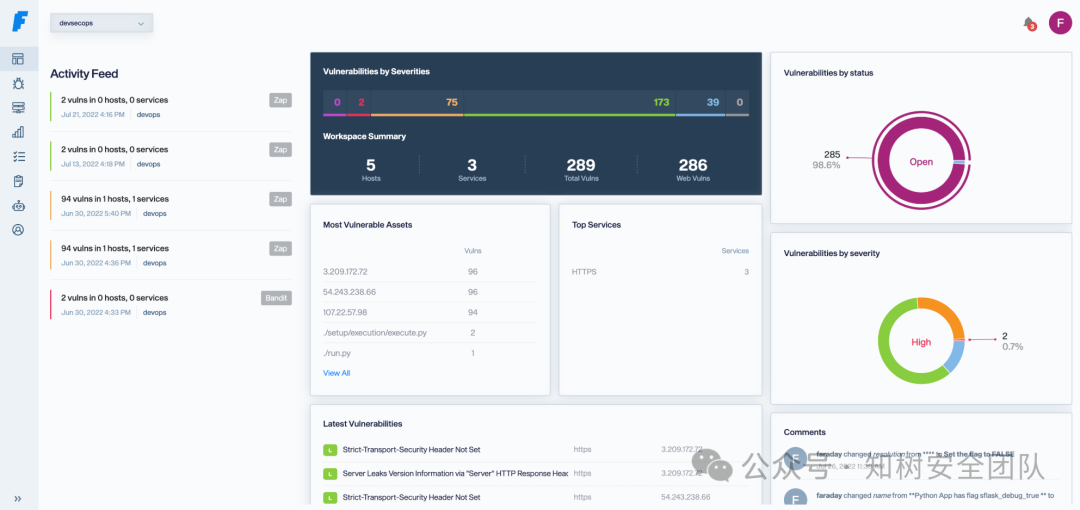Screen dimensions: 1080x510
Task: Click Zap tag on Jun 30 4:36 PM activity
Action: (280, 248)
